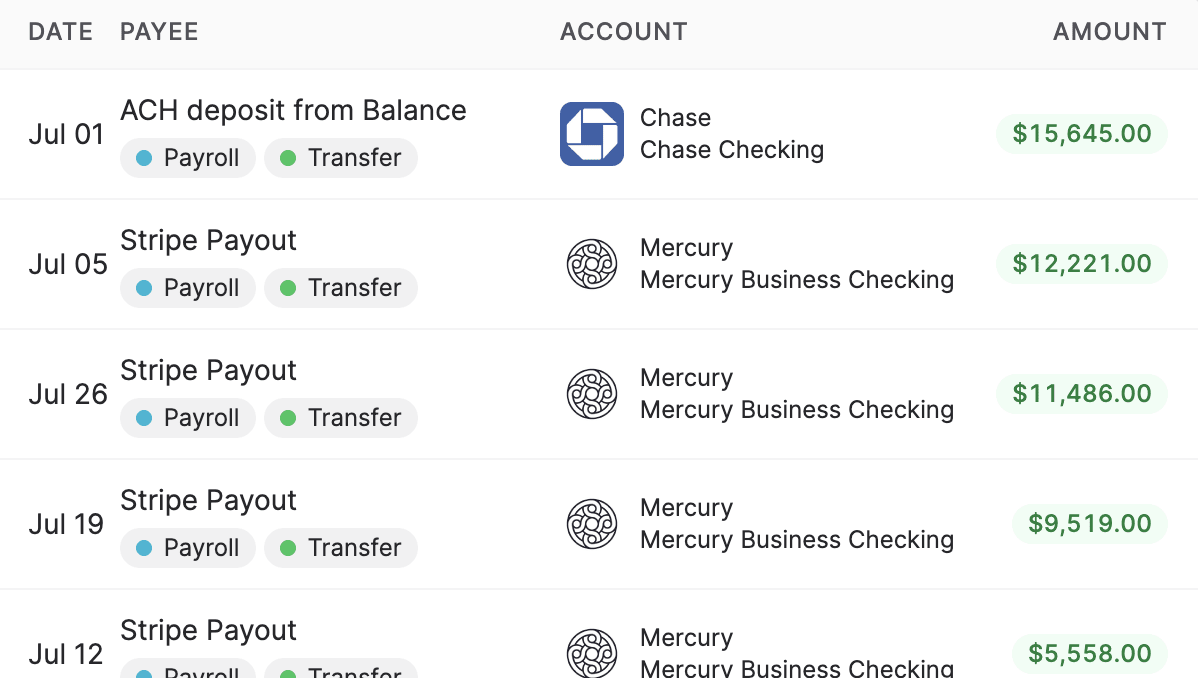Click the $15,645.00 amount badge
The image size is (1198, 678).
pos(1081,133)
